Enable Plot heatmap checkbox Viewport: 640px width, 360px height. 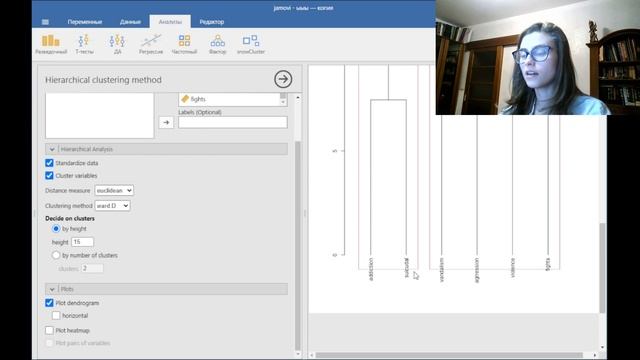pyautogui.click(x=49, y=330)
